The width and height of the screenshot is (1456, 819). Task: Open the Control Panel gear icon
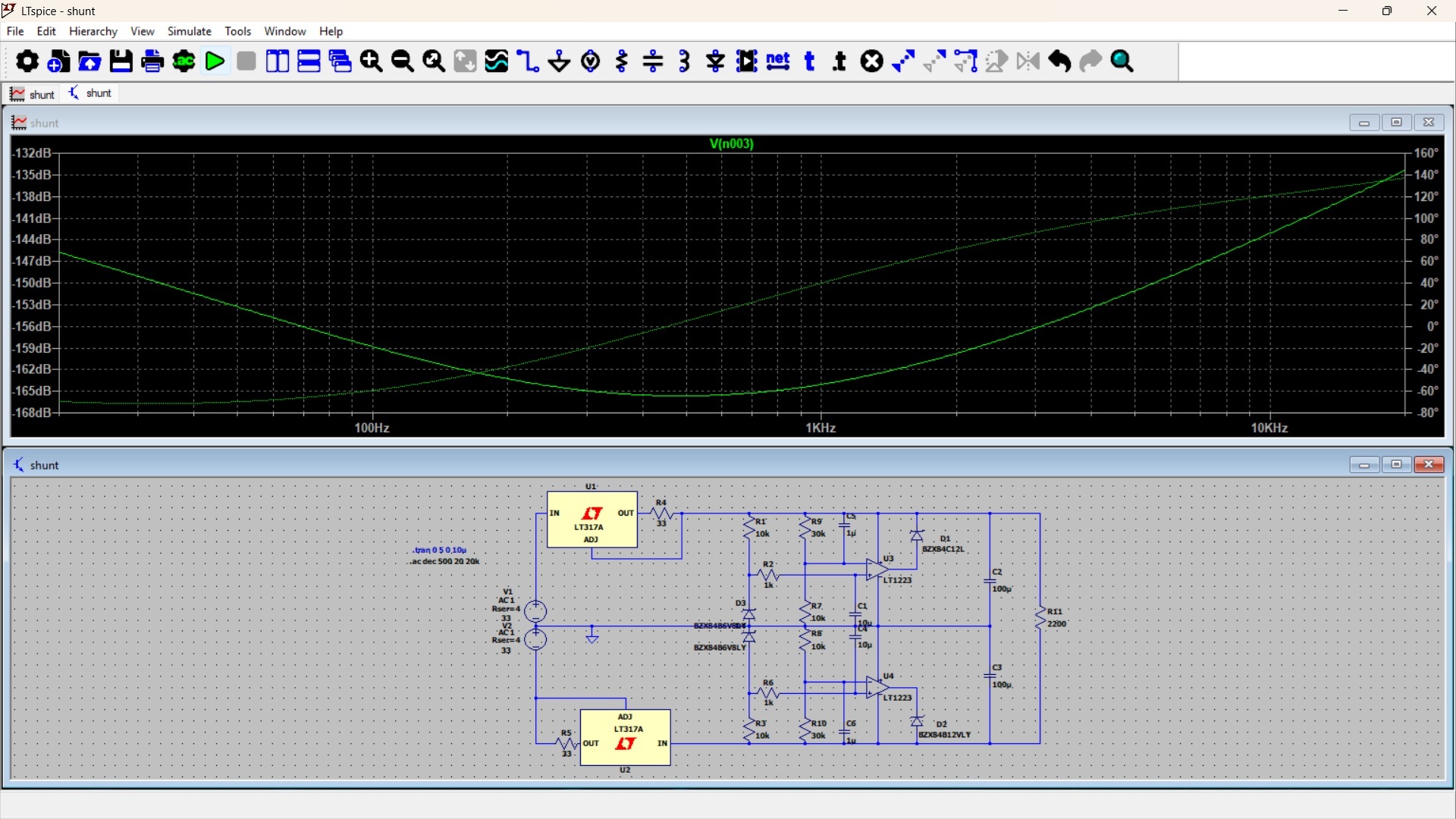pyautogui.click(x=27, y=61)
